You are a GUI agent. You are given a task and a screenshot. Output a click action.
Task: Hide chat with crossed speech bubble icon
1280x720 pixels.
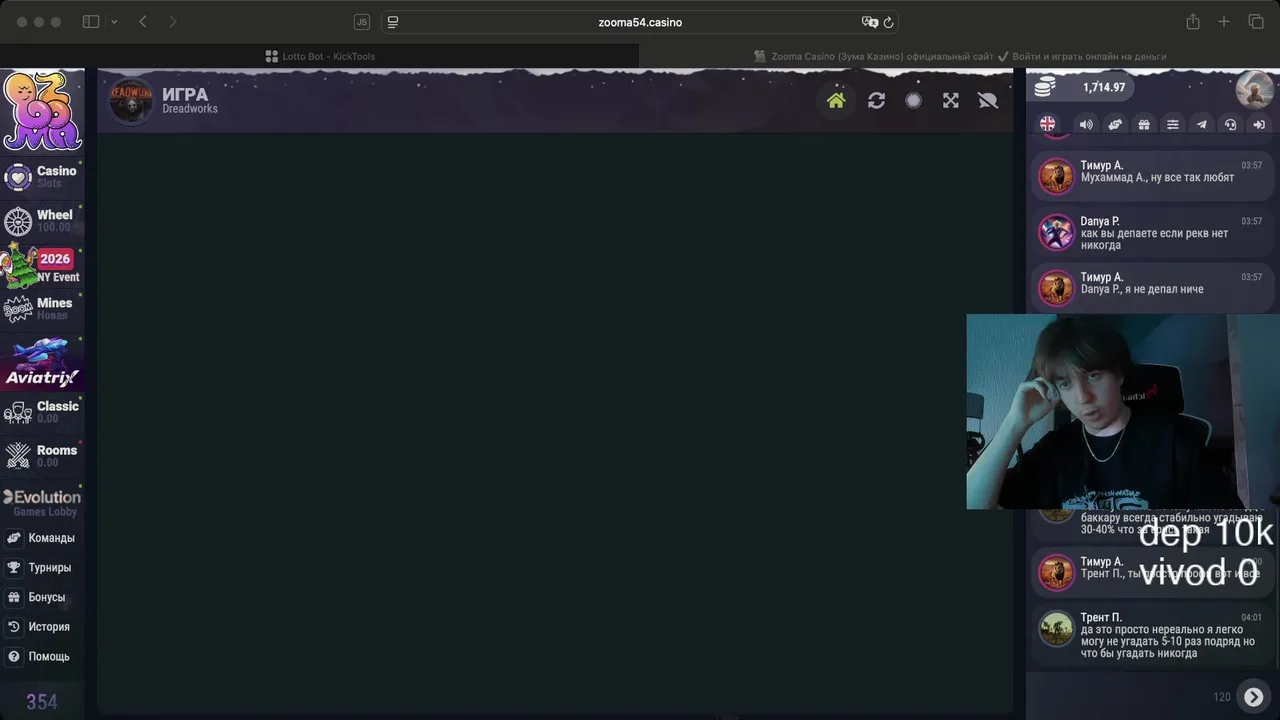[x=988, y=100]
